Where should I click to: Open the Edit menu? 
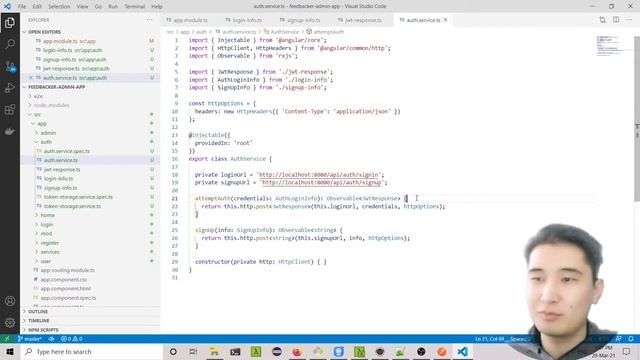tap(37, 6)
